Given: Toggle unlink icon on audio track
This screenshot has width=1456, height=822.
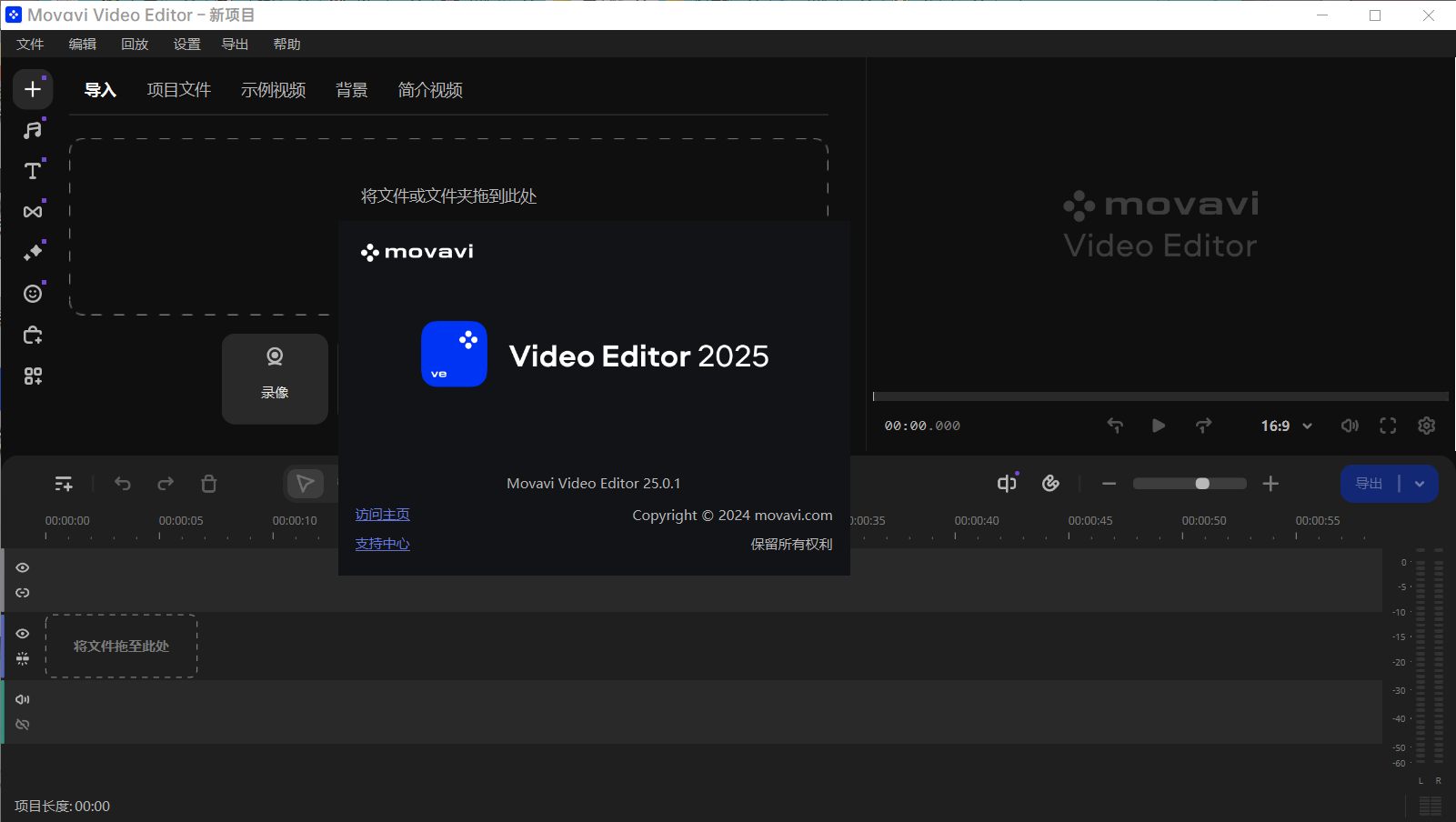Looking at the screenshot, I should click(23, 725).
